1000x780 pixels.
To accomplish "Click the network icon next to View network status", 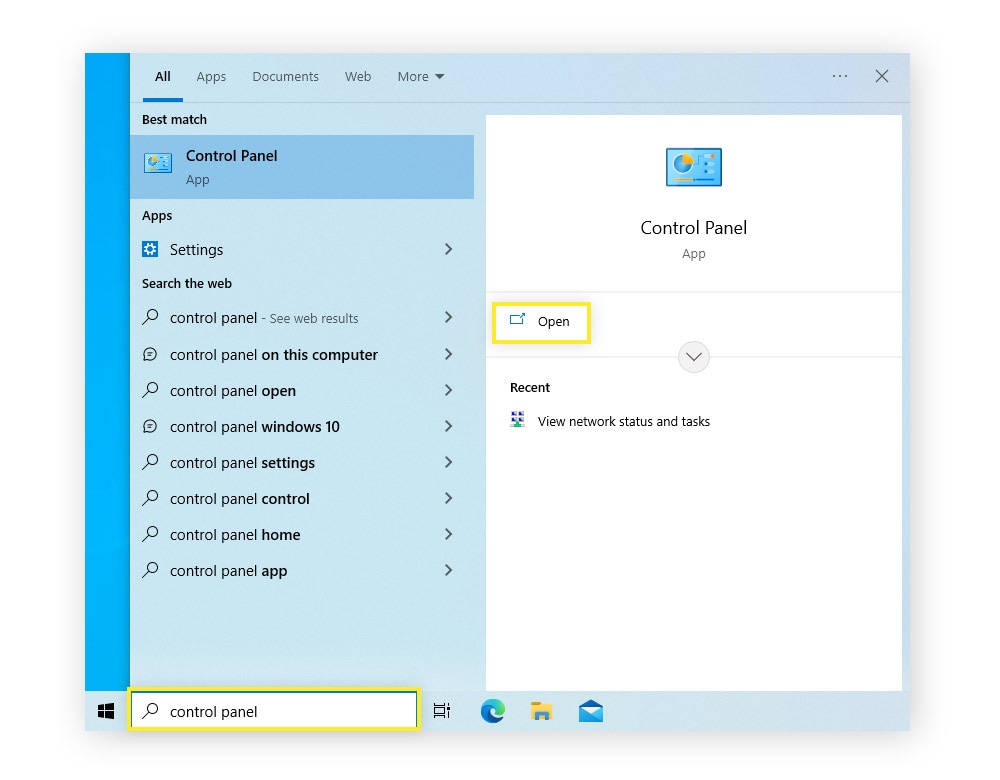I will coord(517,420).
